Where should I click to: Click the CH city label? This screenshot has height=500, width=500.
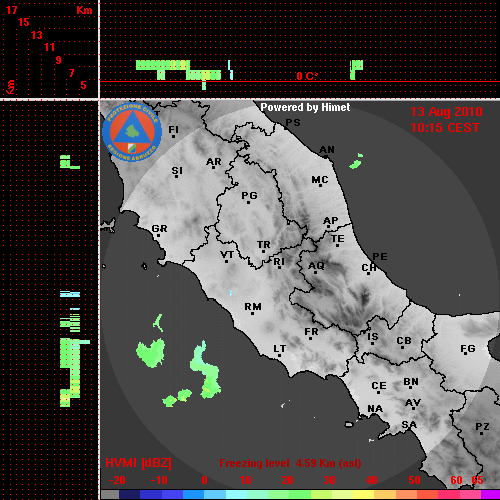coord(369,267)
